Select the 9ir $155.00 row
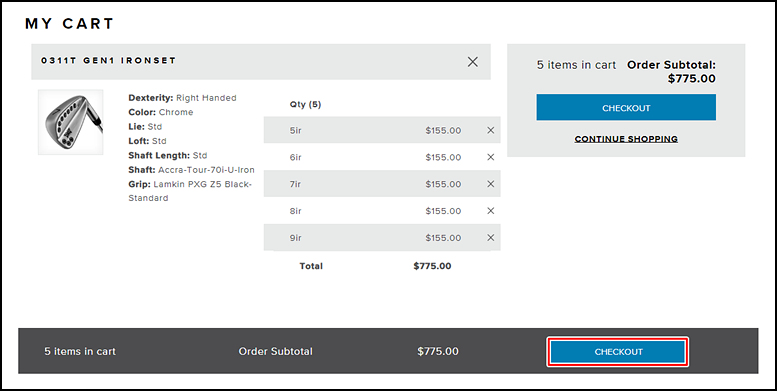 (382, 237)
